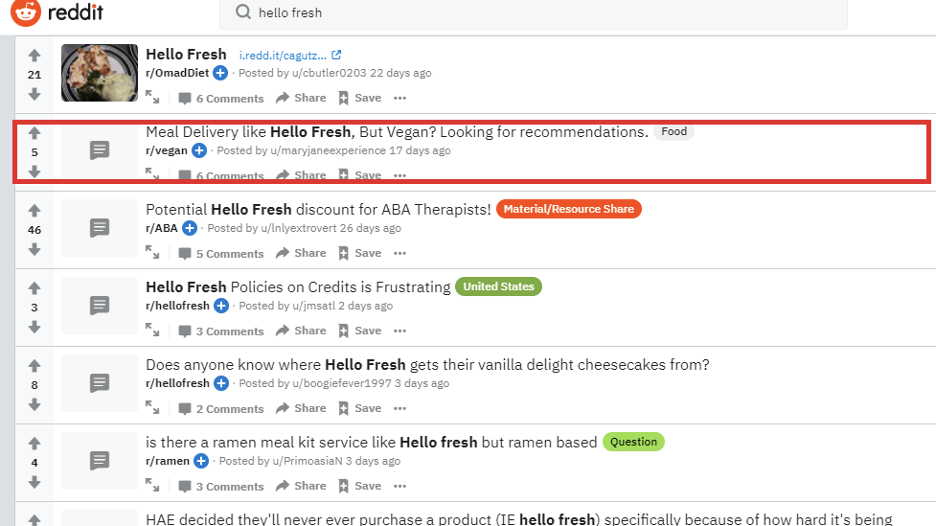This screenshot has width=936, height=526.
Task: Join r/vegan with the plus icon
Action: [x=199, y=151]
